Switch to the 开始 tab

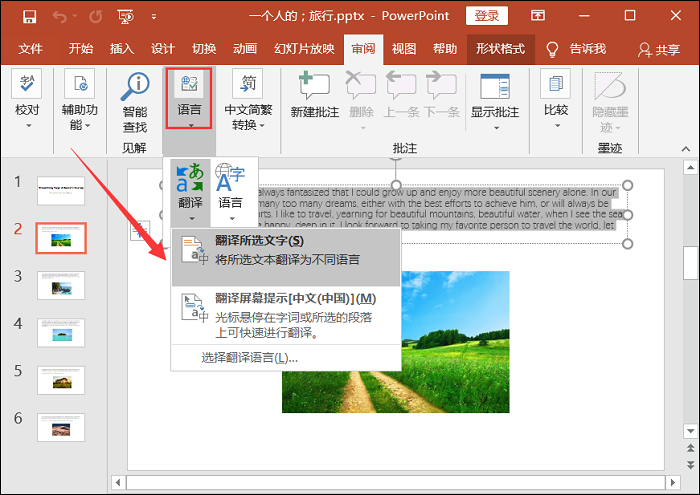click(81, 48)
